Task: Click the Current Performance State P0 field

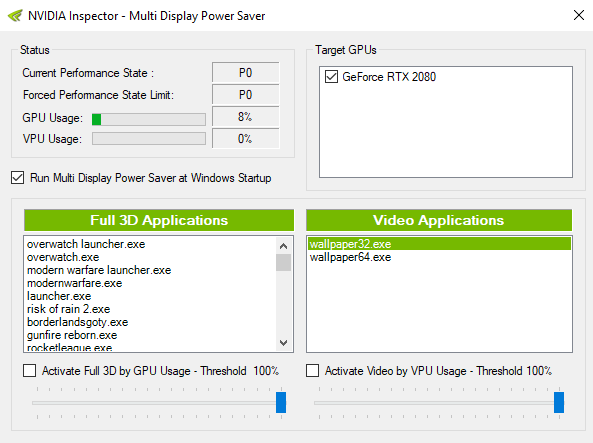Action: coord(245,72)
